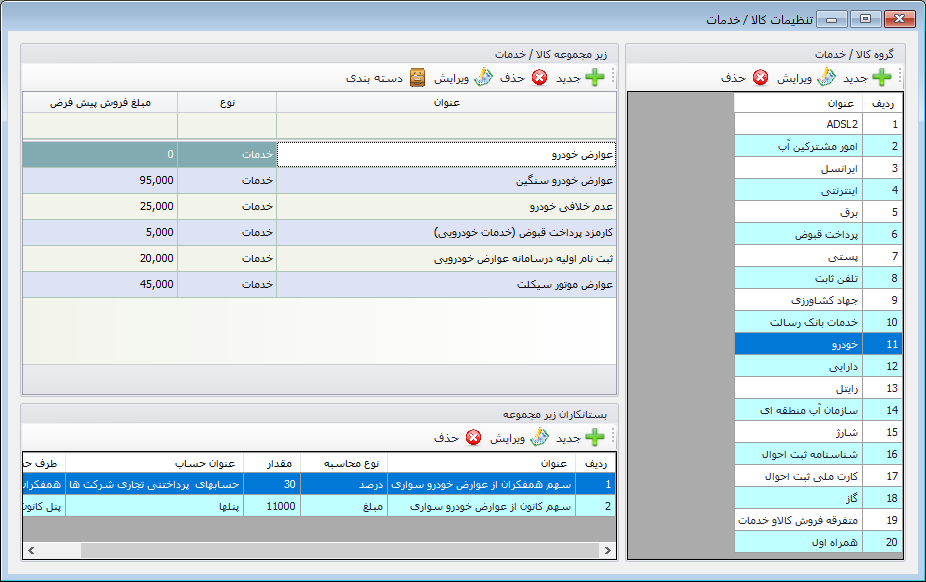Click the دسته بندی category box icon
926x582 pixels.
click(x=418, y=77)
